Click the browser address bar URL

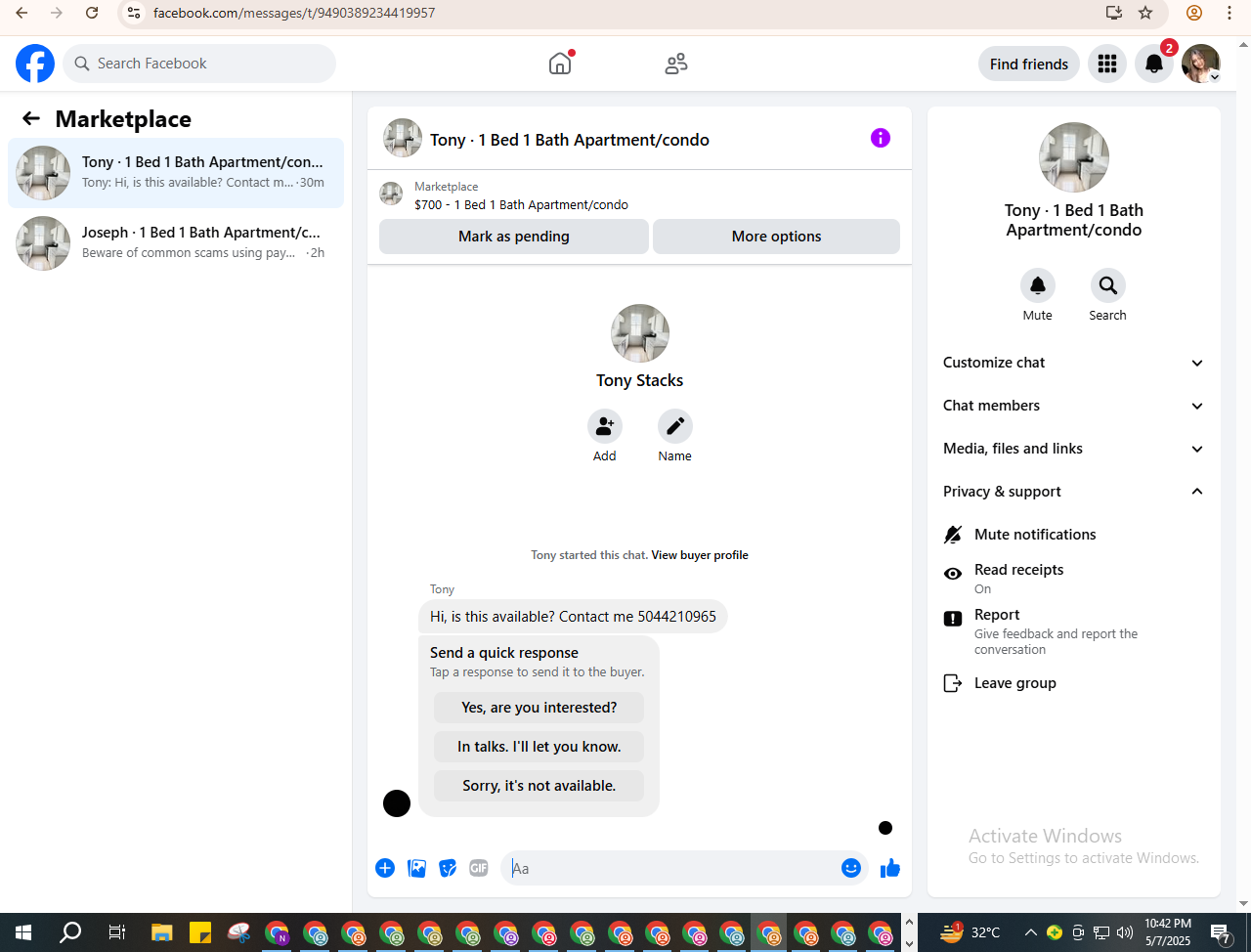point(294,13)
